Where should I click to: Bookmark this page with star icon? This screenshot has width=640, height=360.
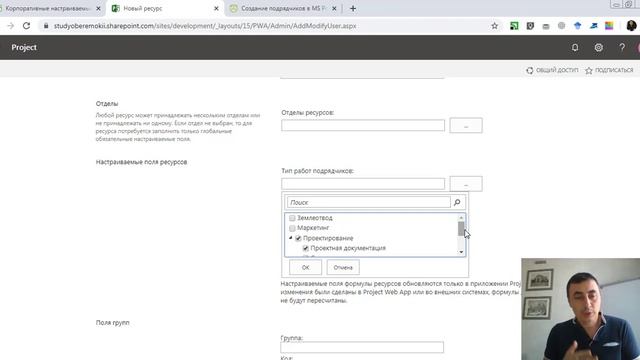click(x=494, y=26)
